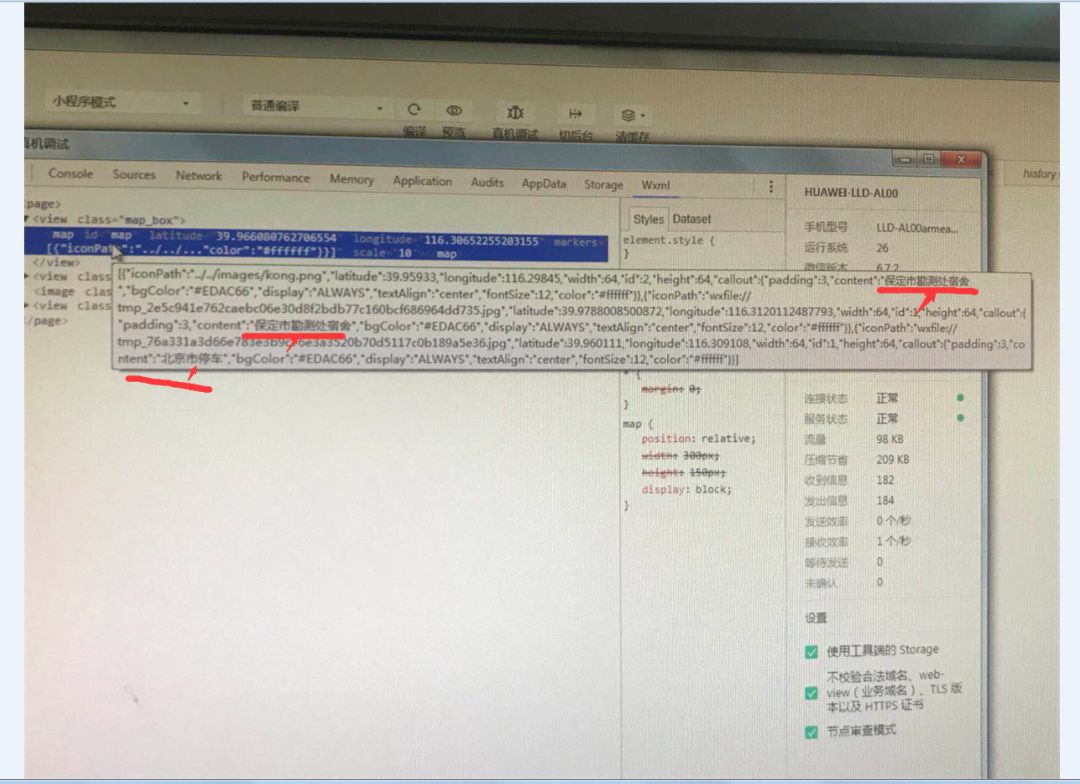Image resolution: width=1080 pixels, height=784 pixels.
Task: Click the green dot beside 服务状态
Action: tap(960, 417)
